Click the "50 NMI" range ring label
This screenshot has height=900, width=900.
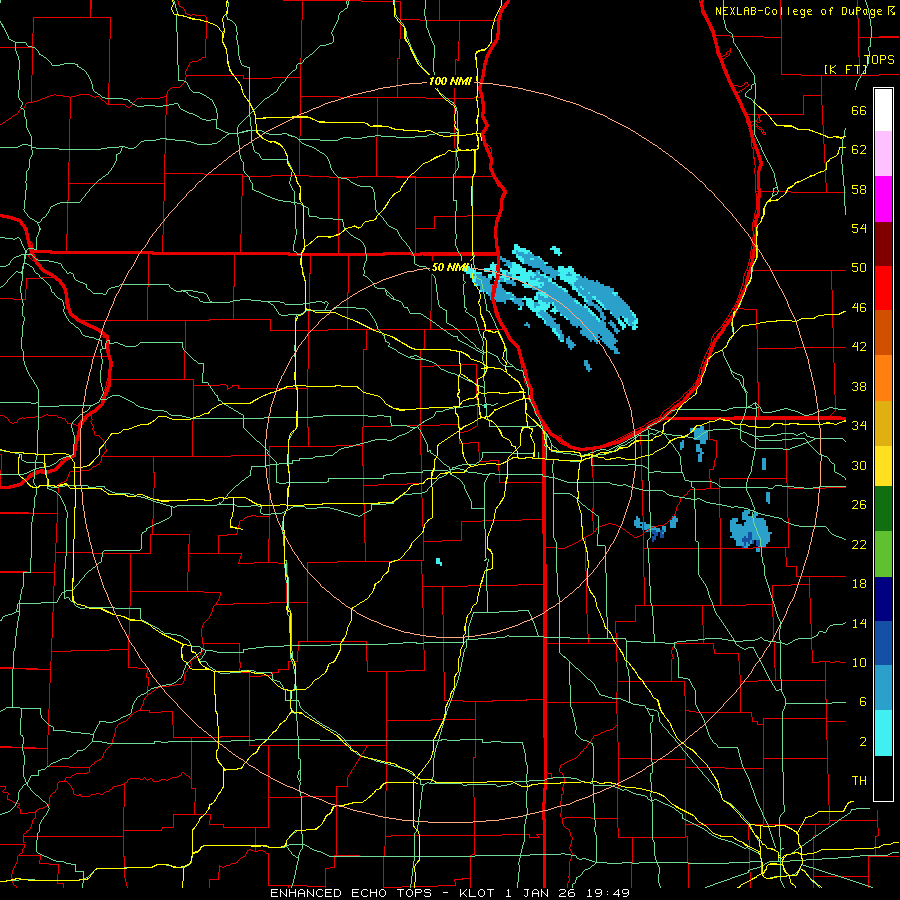(x=449, y=267)
